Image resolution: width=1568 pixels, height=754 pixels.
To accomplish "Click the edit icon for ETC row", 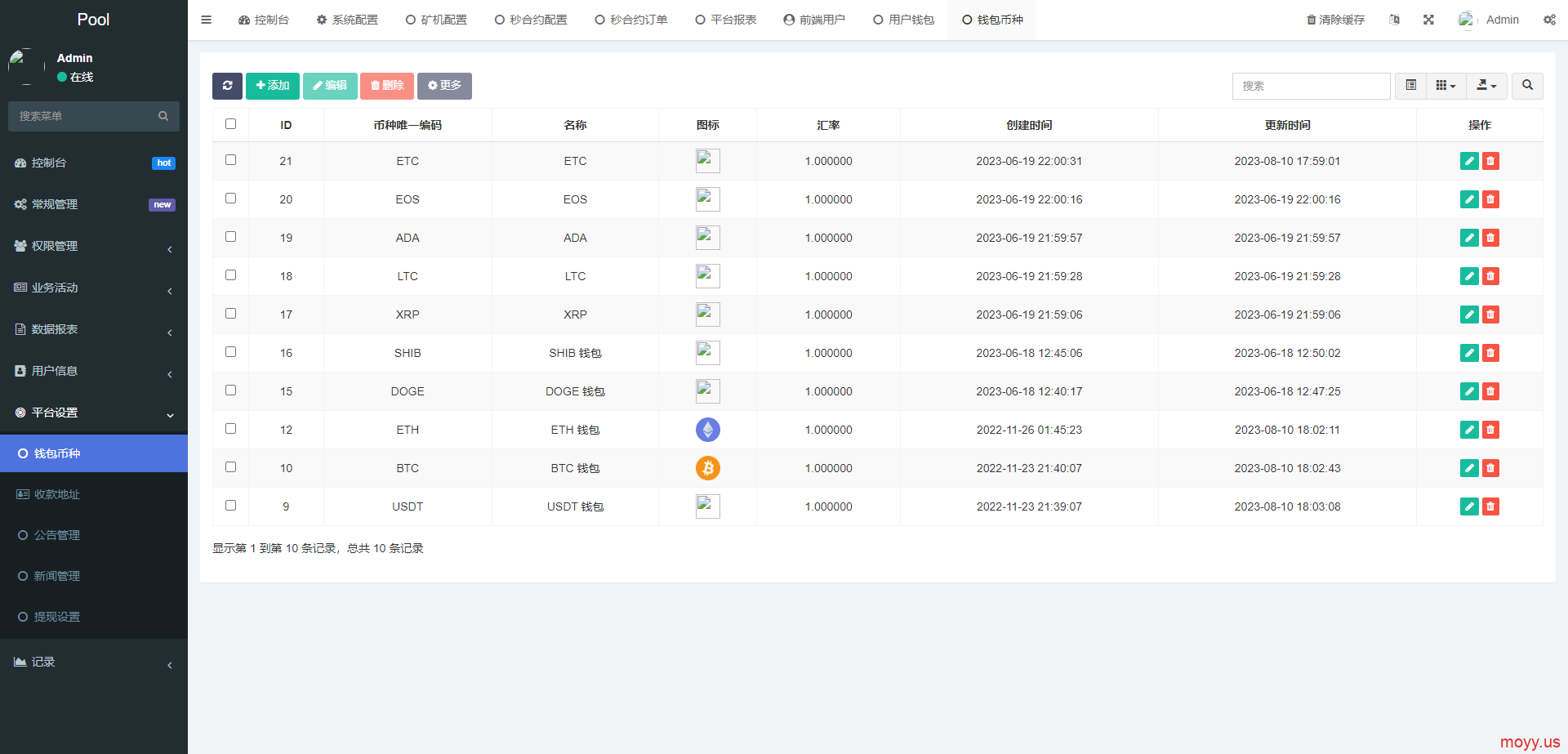I will point(1469,161).
